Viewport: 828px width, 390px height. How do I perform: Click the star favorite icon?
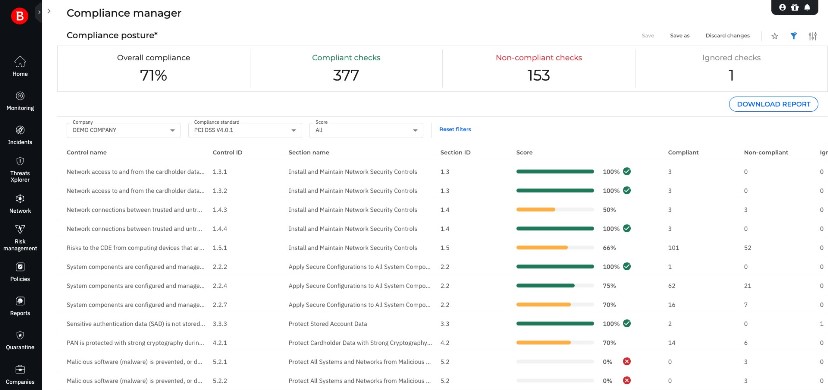coord(775,36)
